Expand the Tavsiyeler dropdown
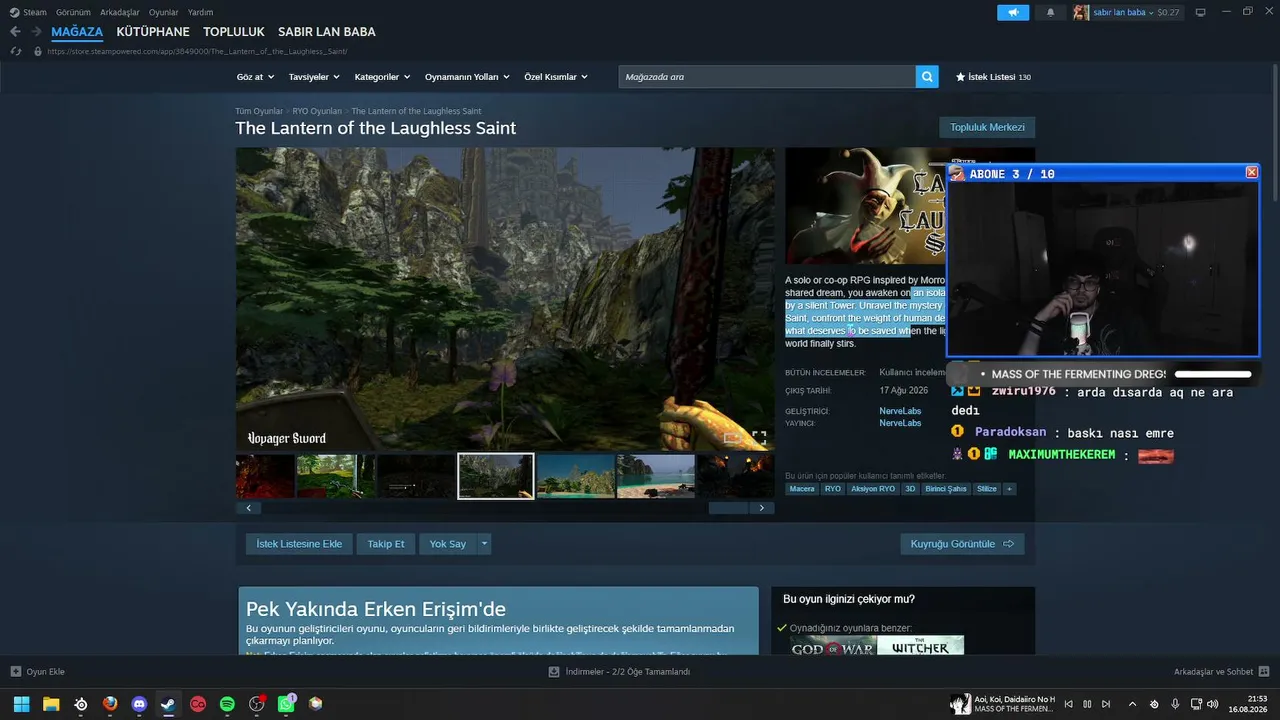Screen dimensions: 1280x720 [314, 77]
